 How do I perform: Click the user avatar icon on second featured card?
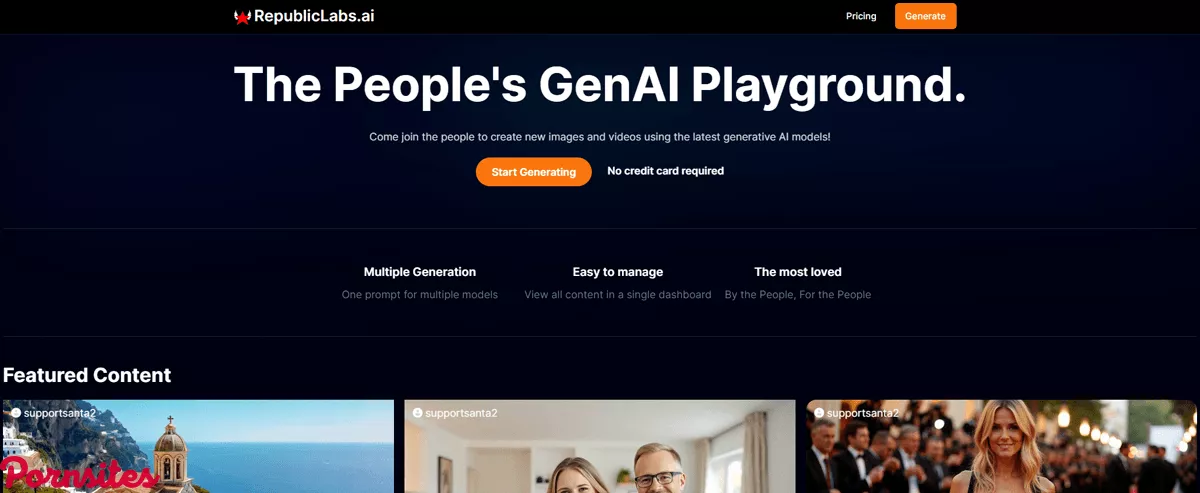coord(417,412)
